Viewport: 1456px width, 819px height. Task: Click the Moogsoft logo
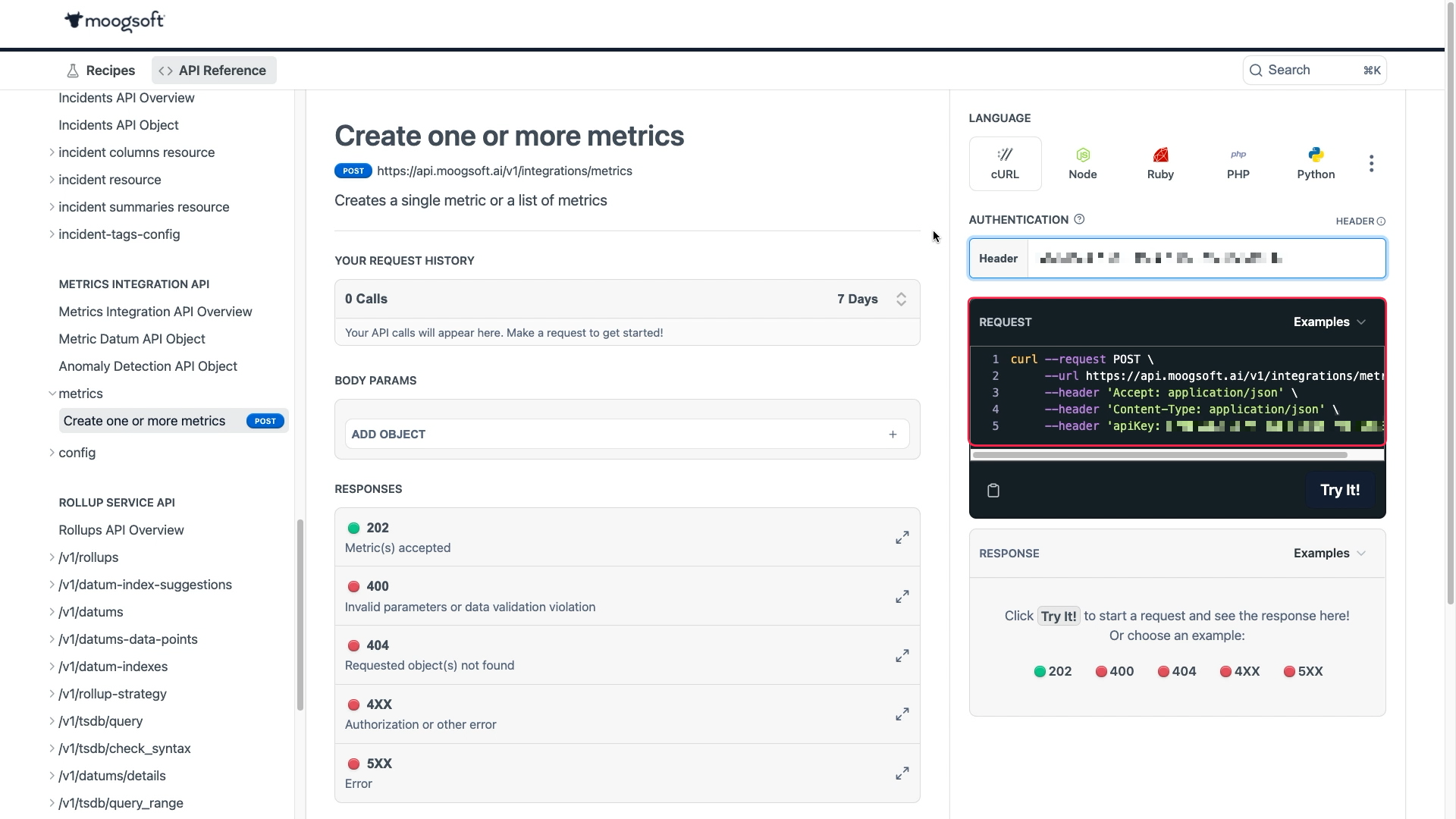tap(115, 21)
